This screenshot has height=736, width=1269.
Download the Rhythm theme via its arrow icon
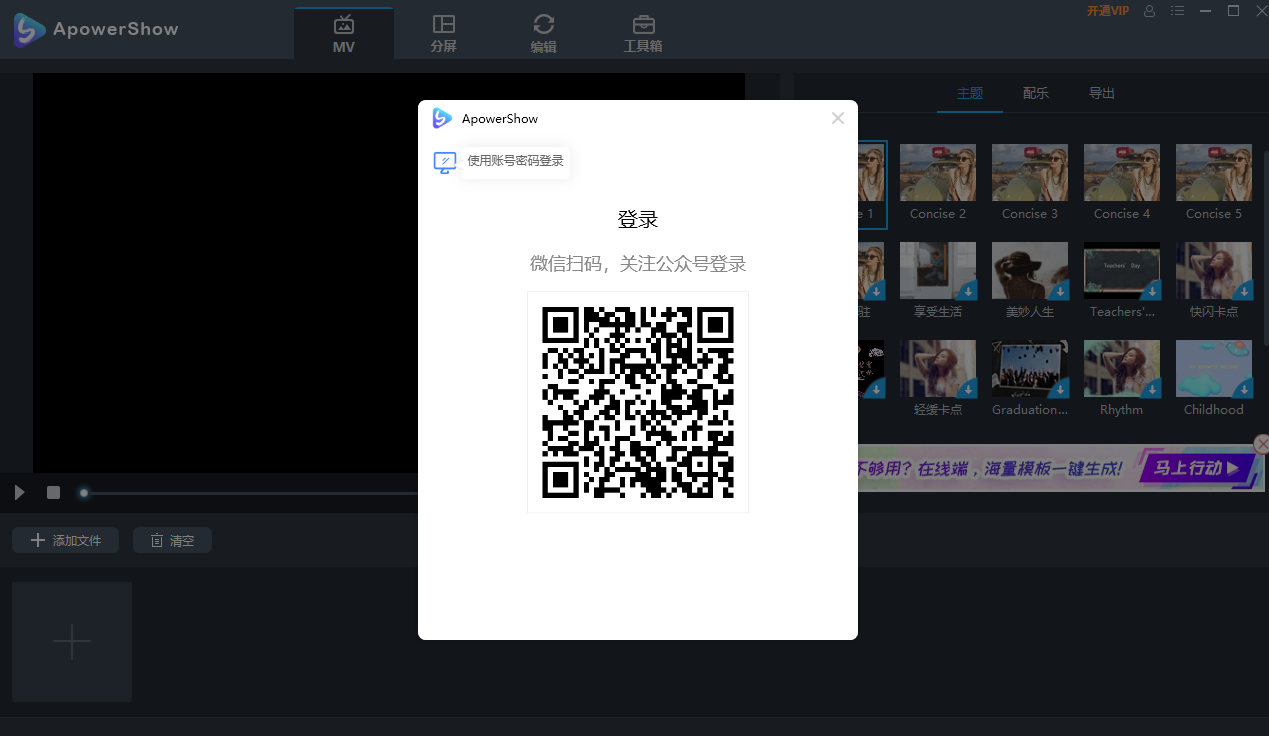tap(1152, 390)
